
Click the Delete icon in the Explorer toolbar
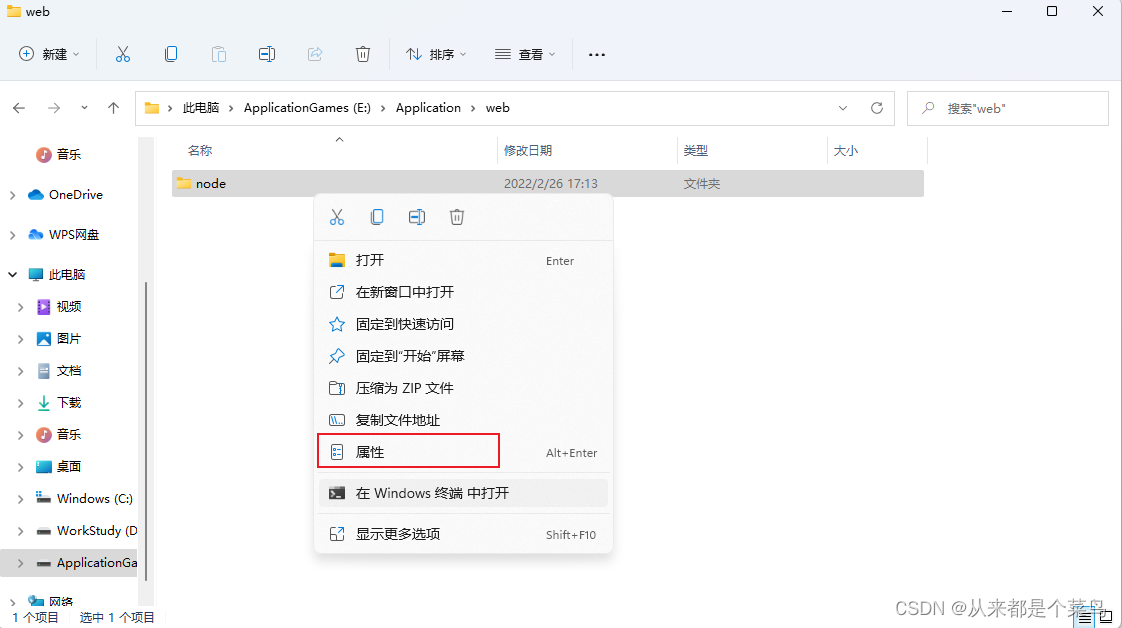pos(363,54)
